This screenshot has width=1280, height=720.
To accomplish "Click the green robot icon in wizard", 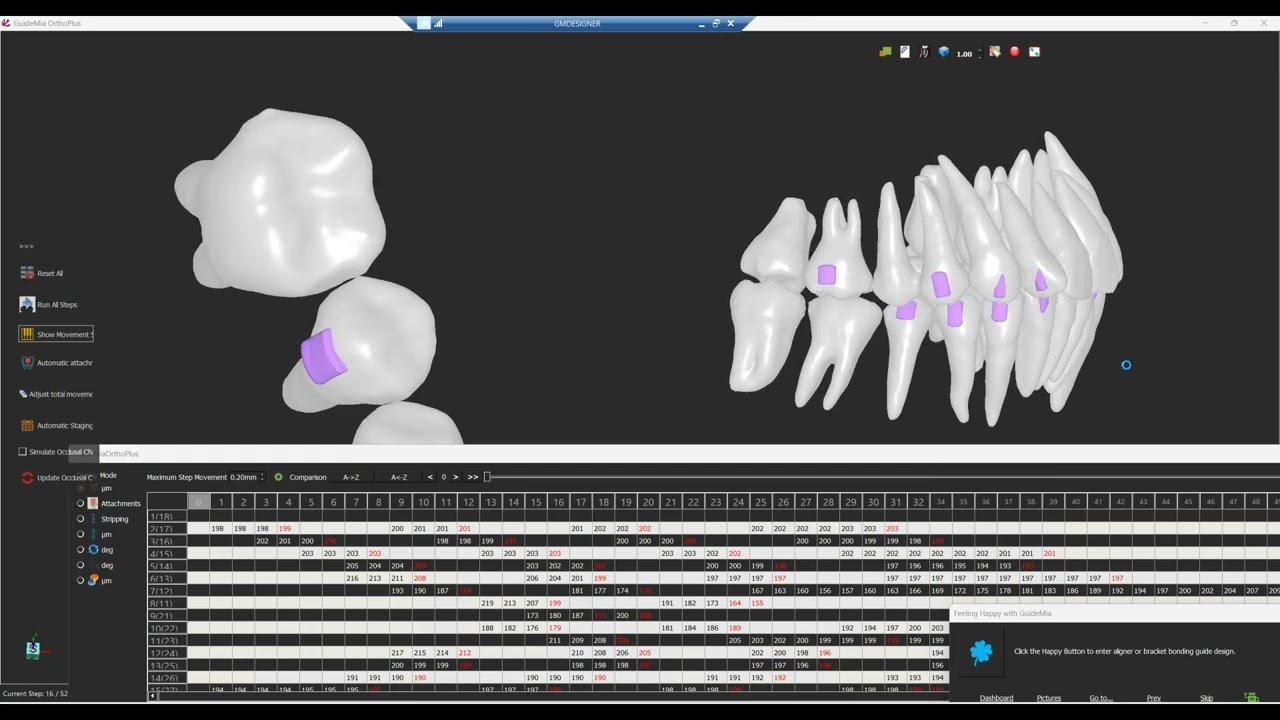I will pos(1250,698).
